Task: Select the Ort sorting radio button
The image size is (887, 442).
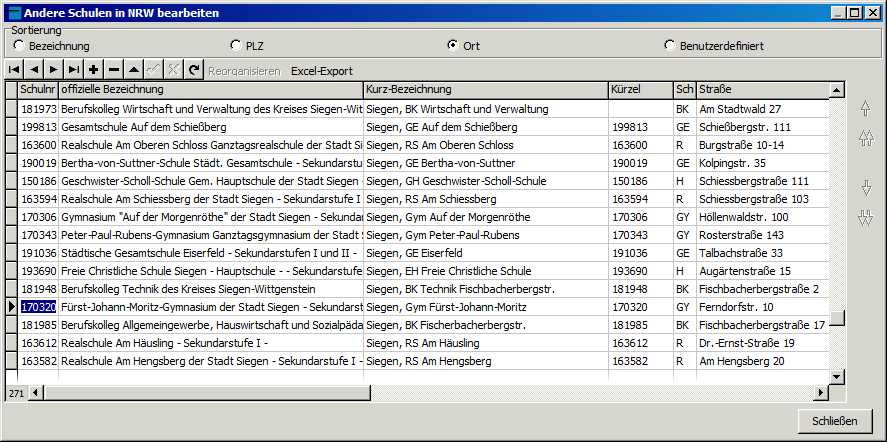Action: click(453, 46)
